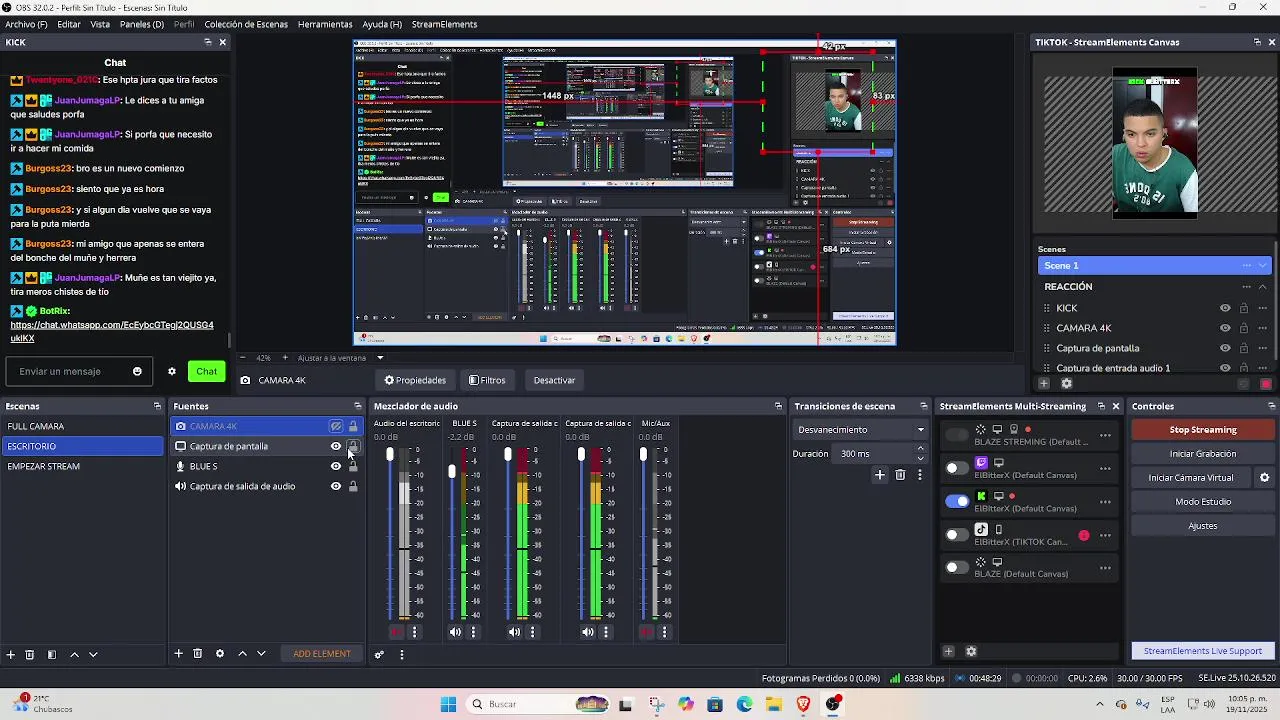
Task: Enable the TikTok ElBitterX stream output
Action: pos(957,535)
